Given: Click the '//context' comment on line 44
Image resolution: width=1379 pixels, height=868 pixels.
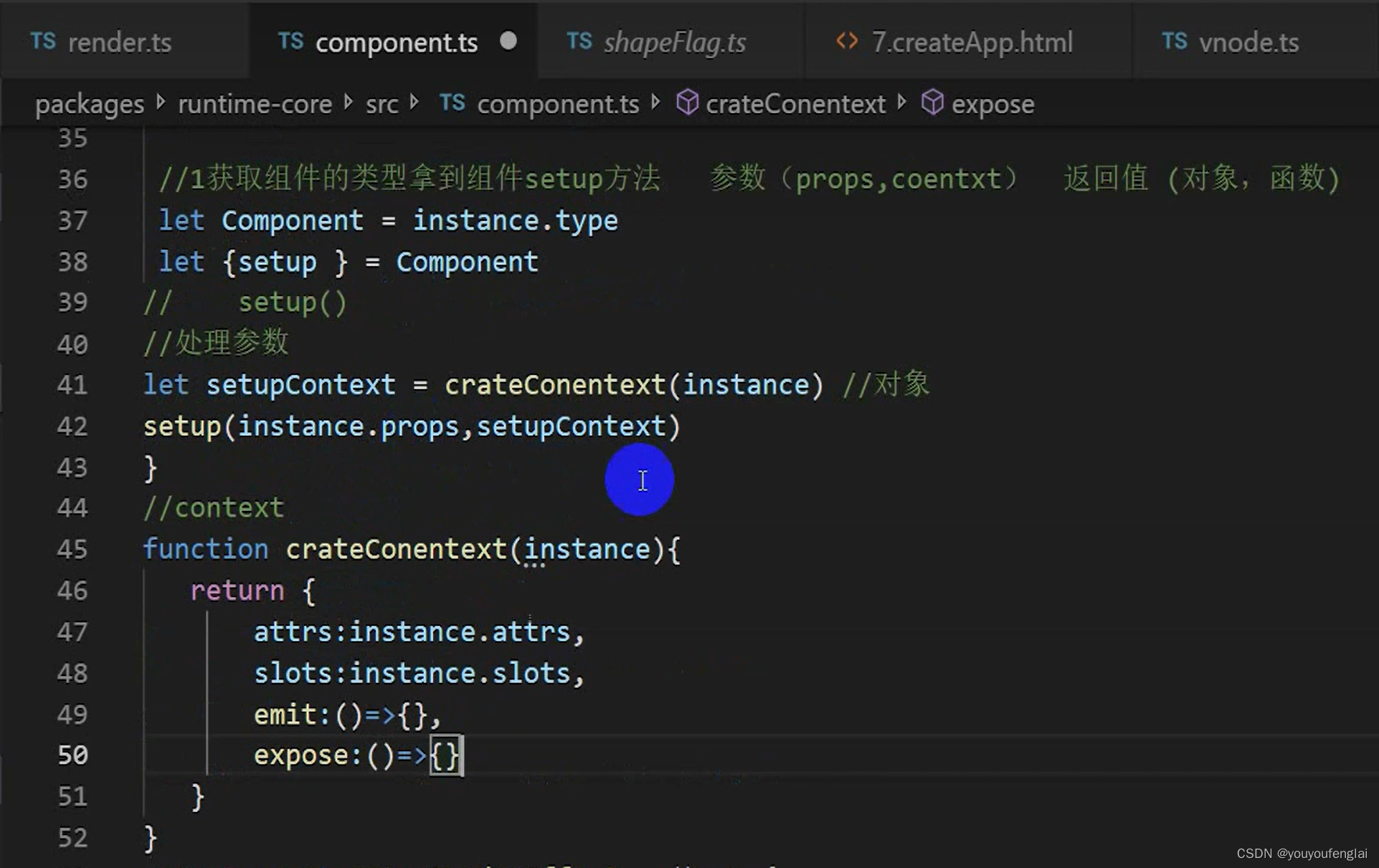Looking at the screenshot, I should (x=214, y=508).
